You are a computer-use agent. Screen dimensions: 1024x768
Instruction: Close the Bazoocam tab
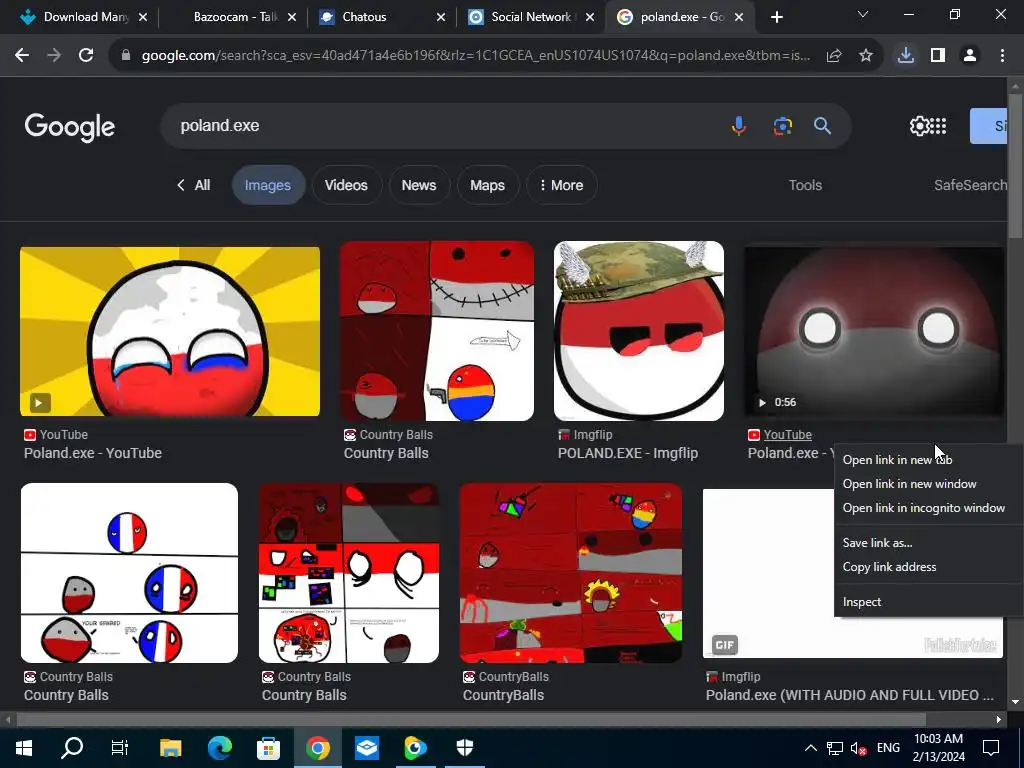click(x=292, y=17)
